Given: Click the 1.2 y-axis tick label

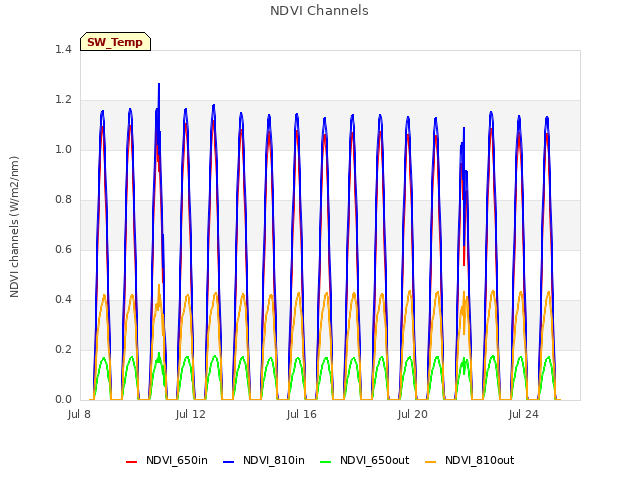Looking at the screenshot, I should (x=63, y=100).
